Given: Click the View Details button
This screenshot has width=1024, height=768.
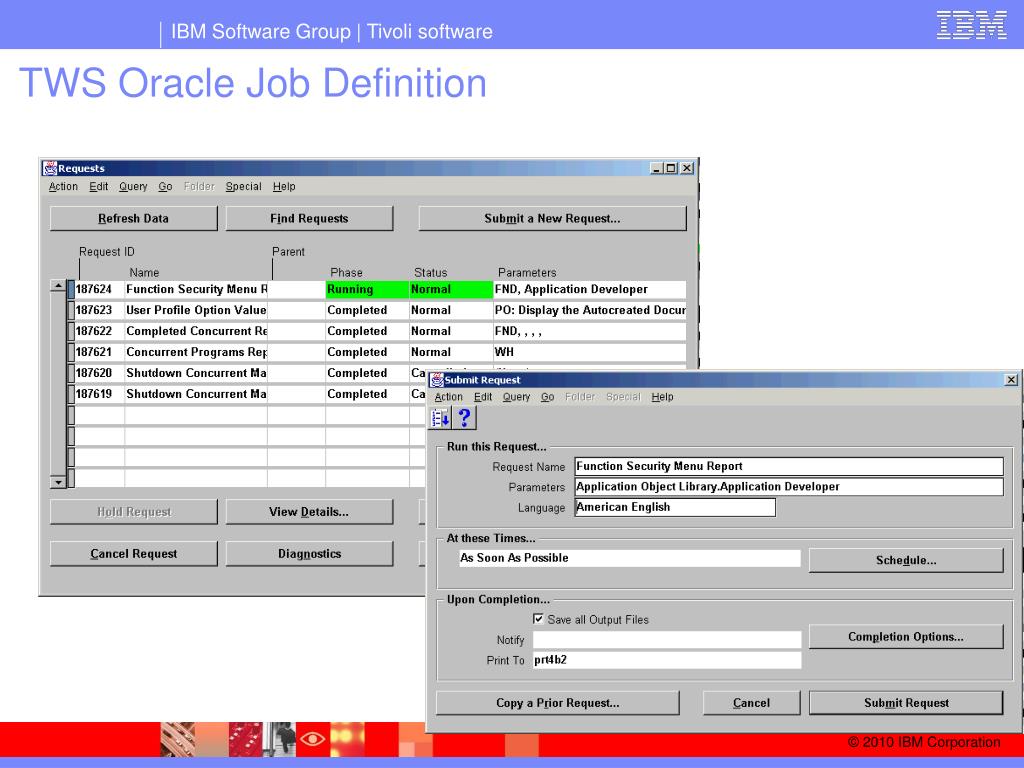Looking at the screenshot, I should (x=309, y=512).
